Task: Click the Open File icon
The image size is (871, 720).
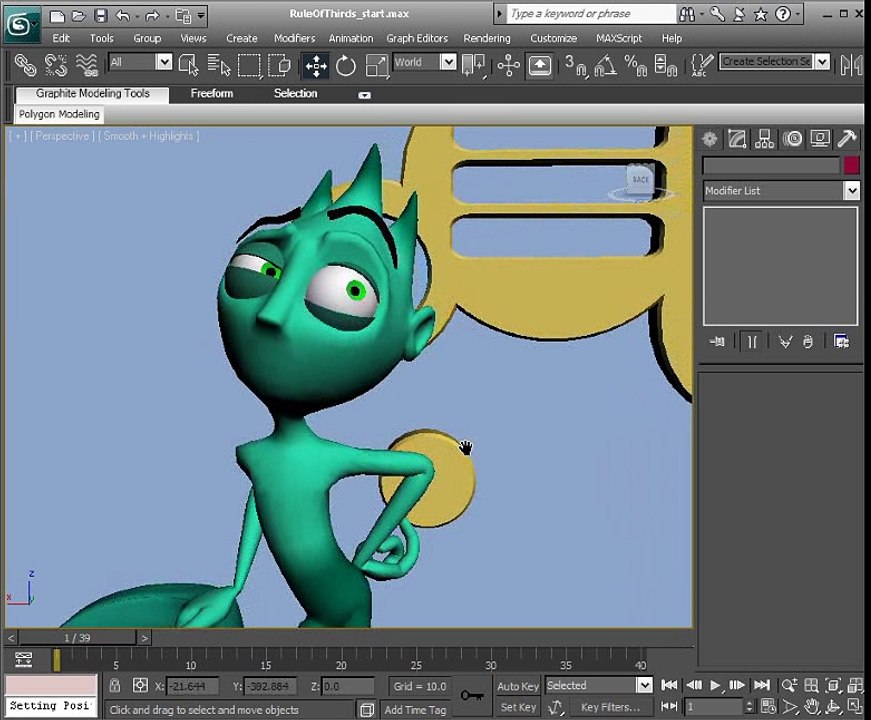Action: pos(78,16)
